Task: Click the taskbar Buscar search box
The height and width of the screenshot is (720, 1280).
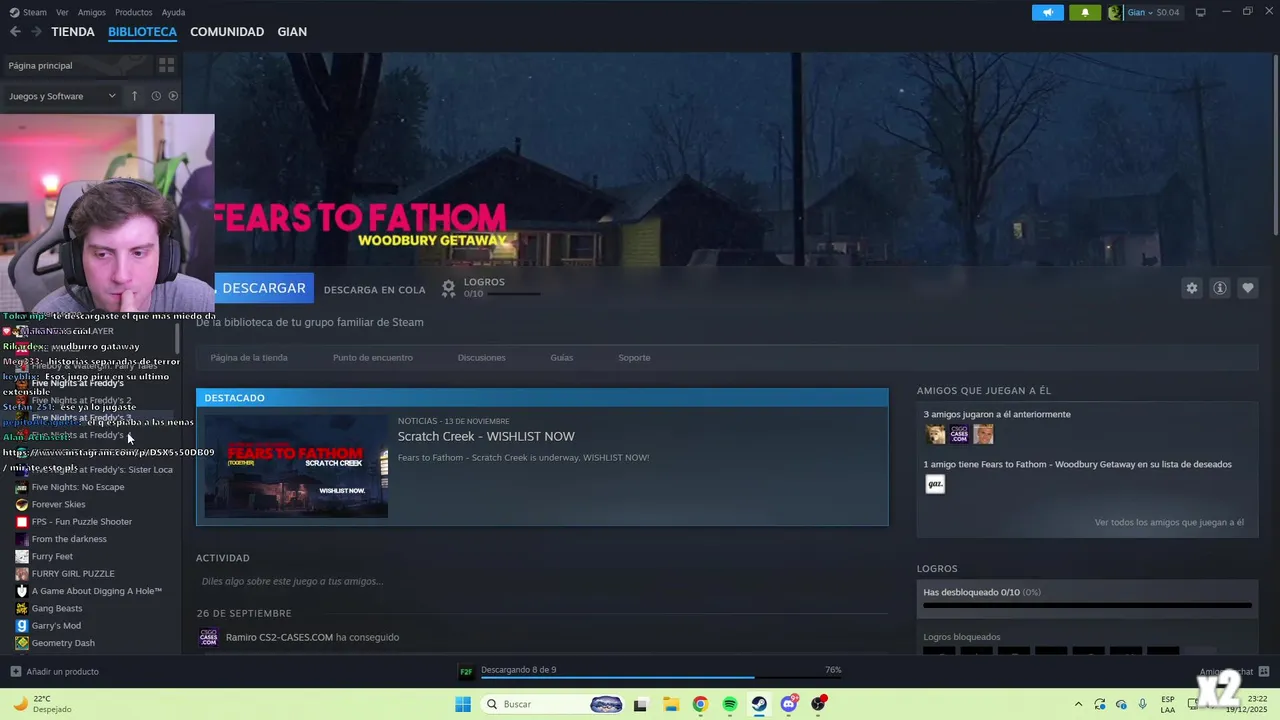Action: click(552, 704)
